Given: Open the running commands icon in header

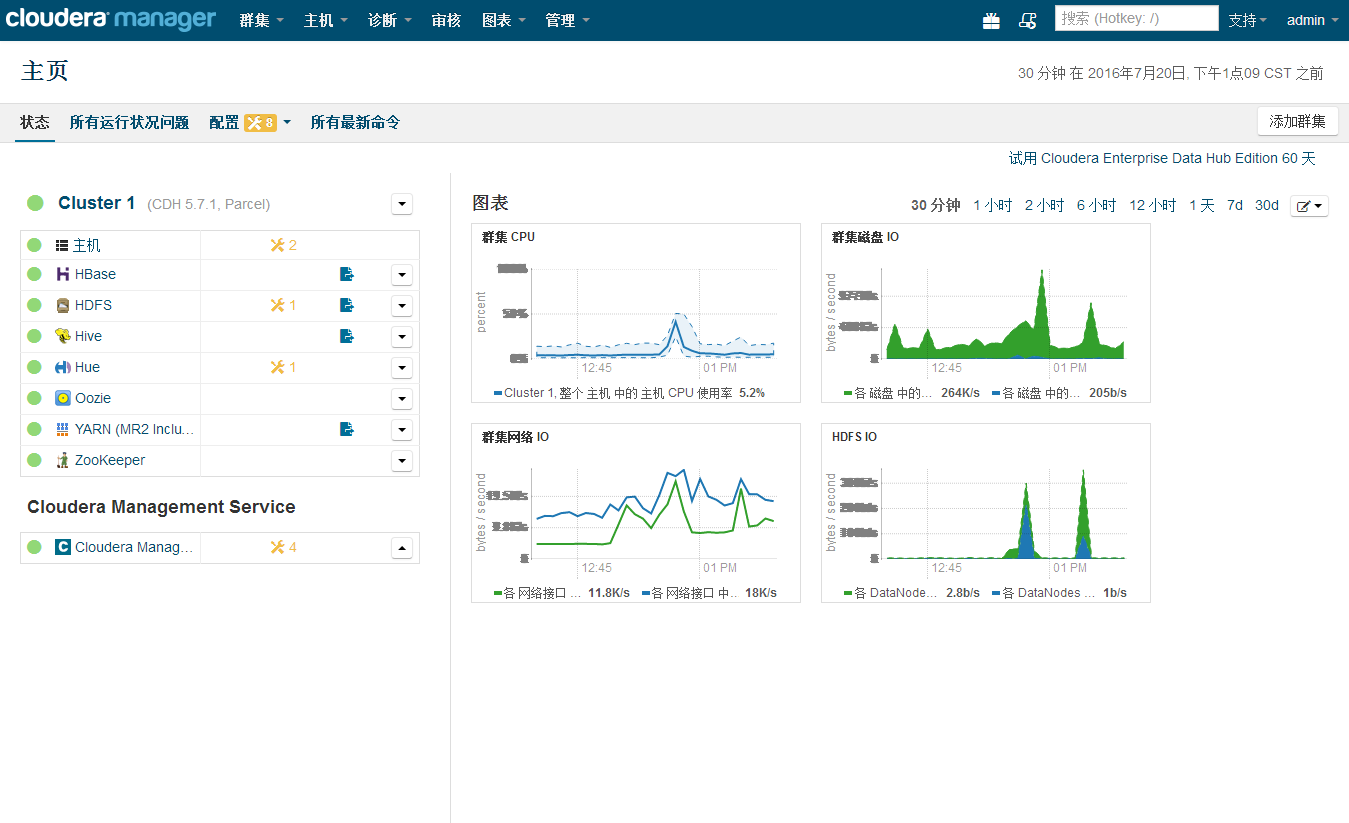Looking at the screenshot, I should click(x=1027, y=20).
